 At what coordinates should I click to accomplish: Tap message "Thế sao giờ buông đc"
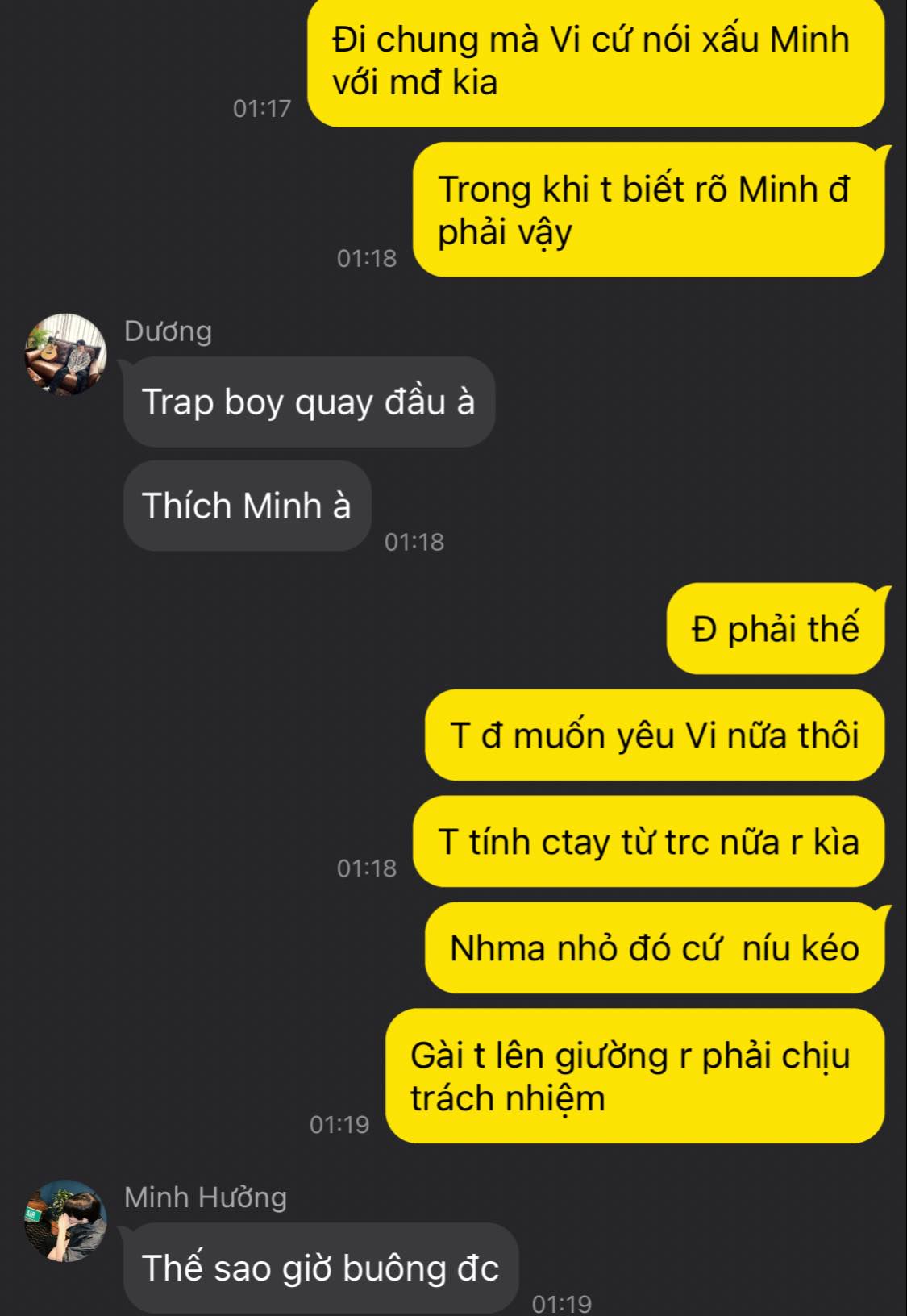[321, 1268]
